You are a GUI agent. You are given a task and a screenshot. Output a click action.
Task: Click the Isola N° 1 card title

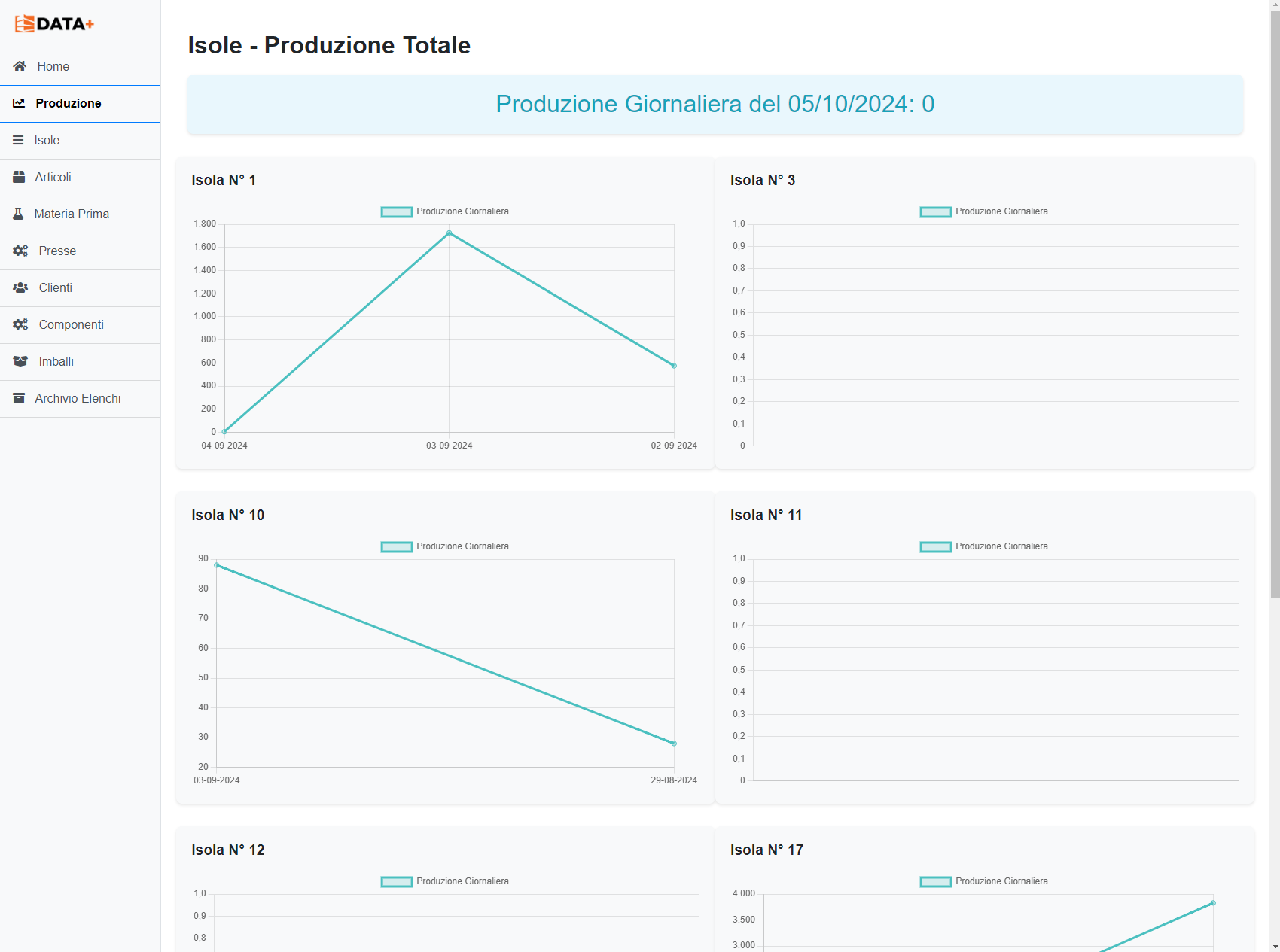point(224,180)
